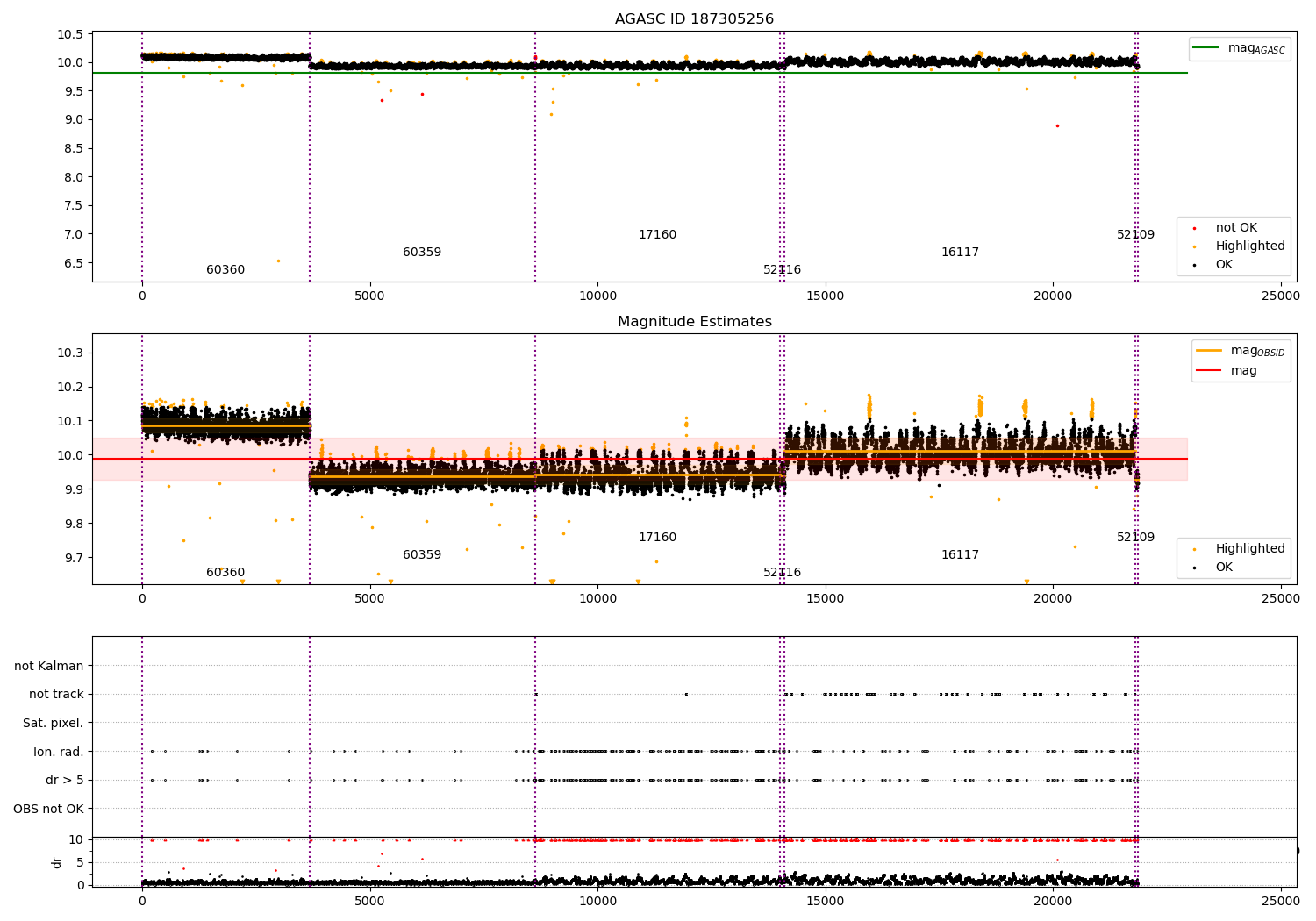Click the 7.5 y-axis tick label
This screenshot has width=1316, height=921.
pyautogui.click(x=74, y=206)
